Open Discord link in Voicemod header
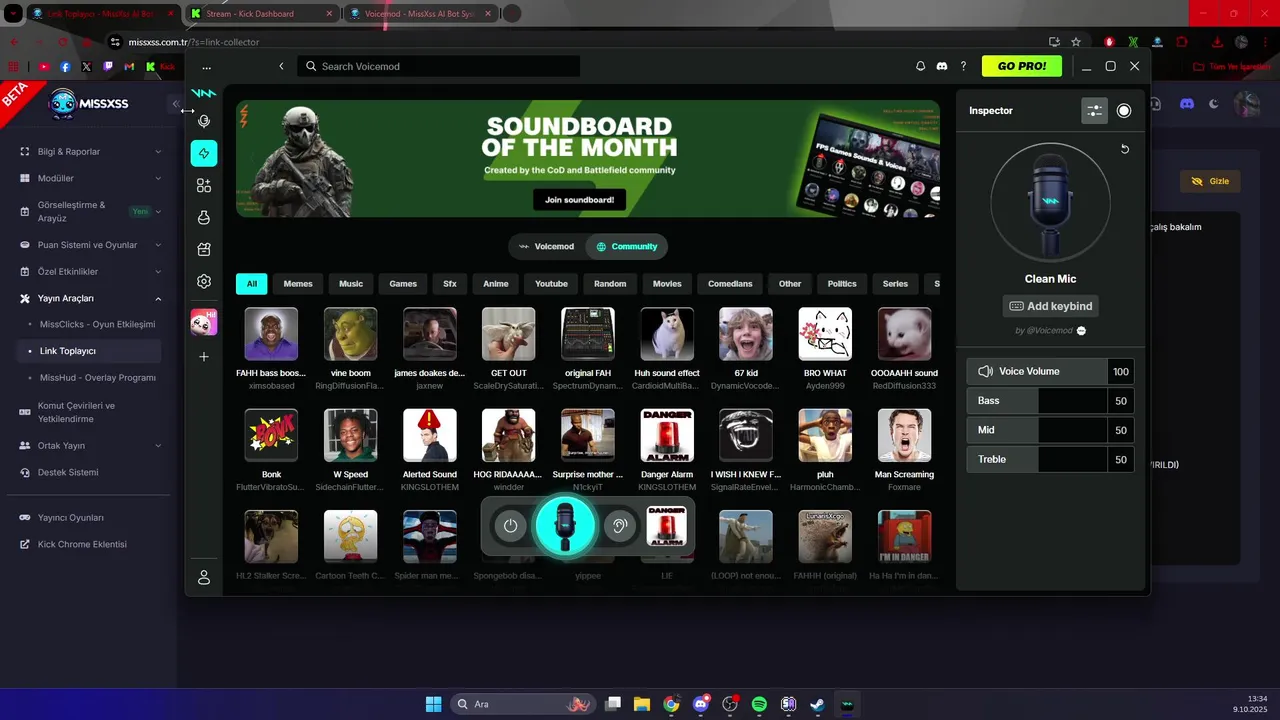This screenshot has width=1280, height=720. pyautogui.click(x=942, y=66)
